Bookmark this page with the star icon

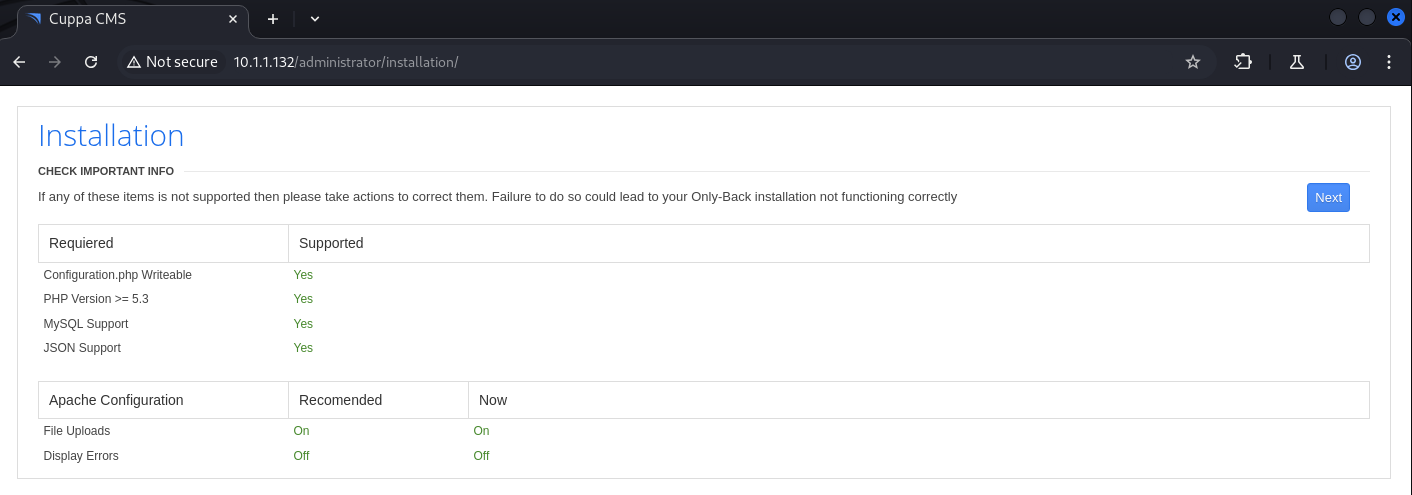pos(1192,62)
